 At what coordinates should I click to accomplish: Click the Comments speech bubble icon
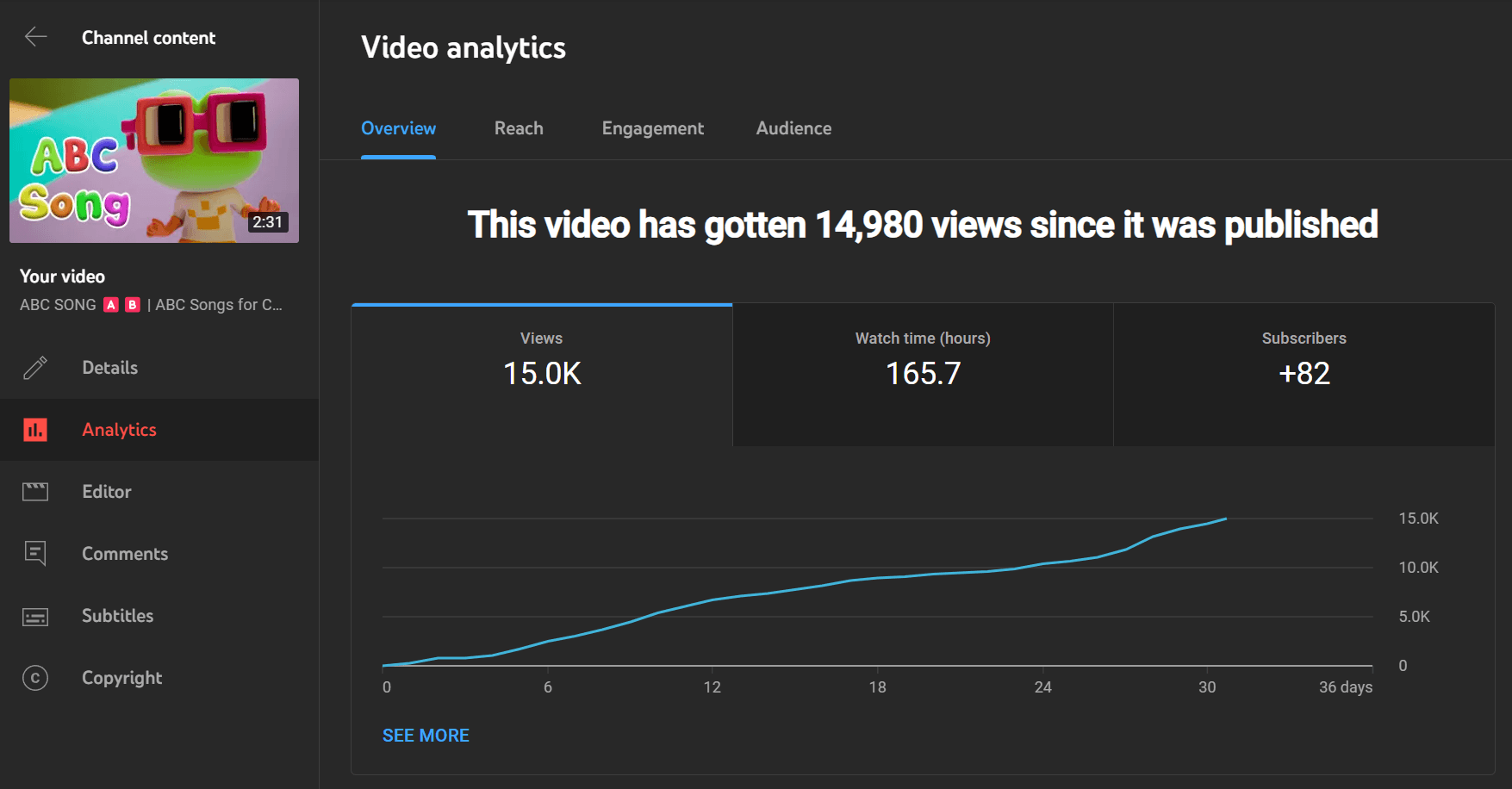pyautogui.click(x=35, y=554)
